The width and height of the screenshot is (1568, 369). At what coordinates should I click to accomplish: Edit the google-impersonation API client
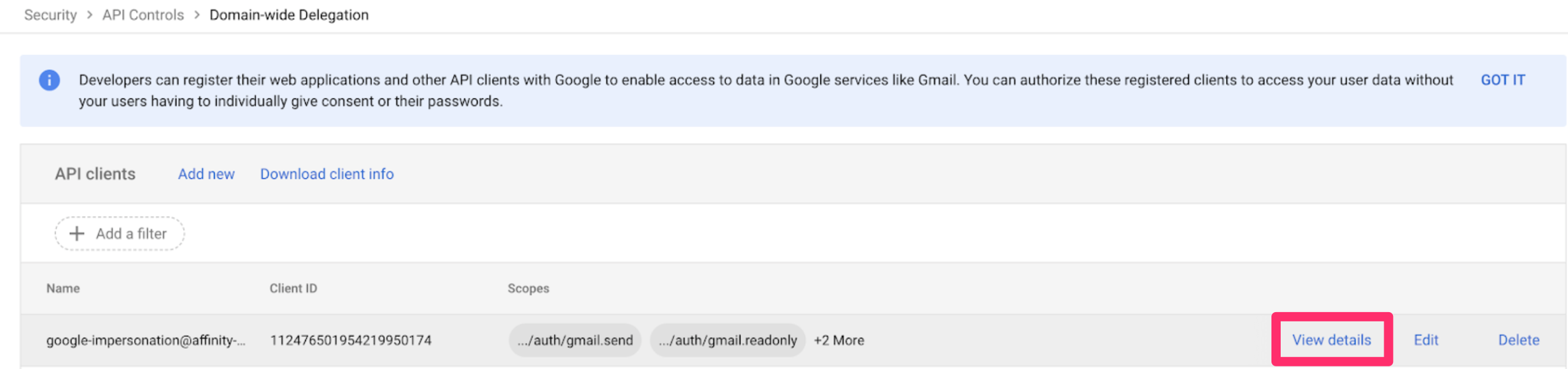point(1425,340)
